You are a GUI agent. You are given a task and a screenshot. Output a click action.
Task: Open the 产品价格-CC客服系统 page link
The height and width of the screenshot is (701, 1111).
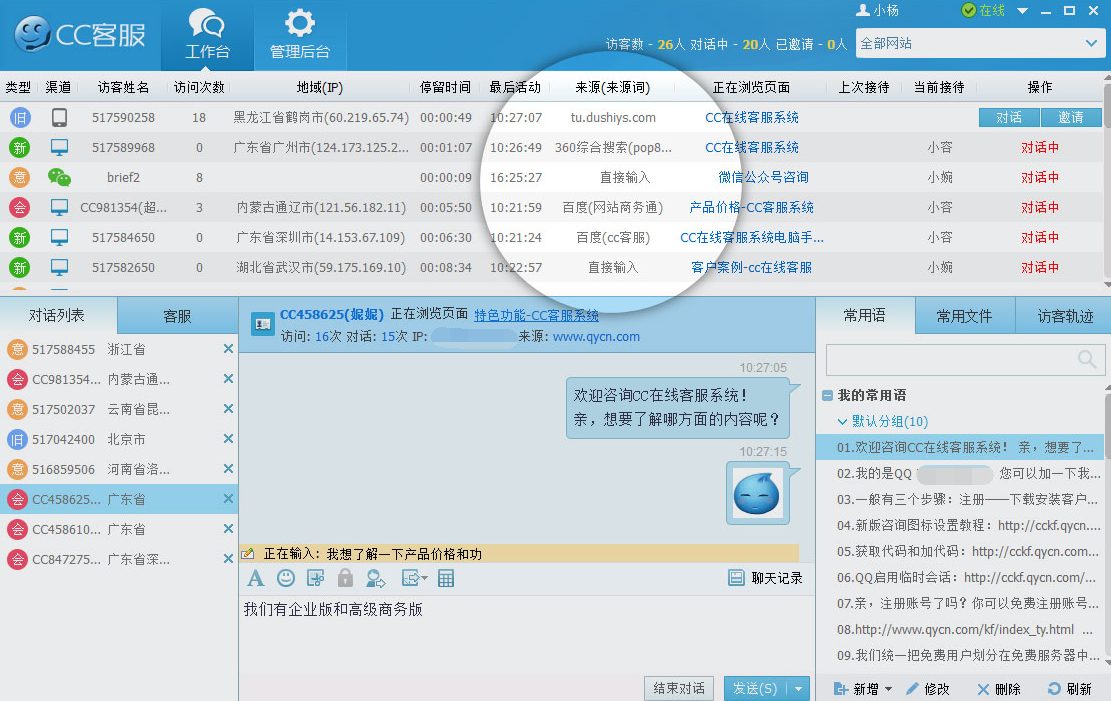click(751, 208)
